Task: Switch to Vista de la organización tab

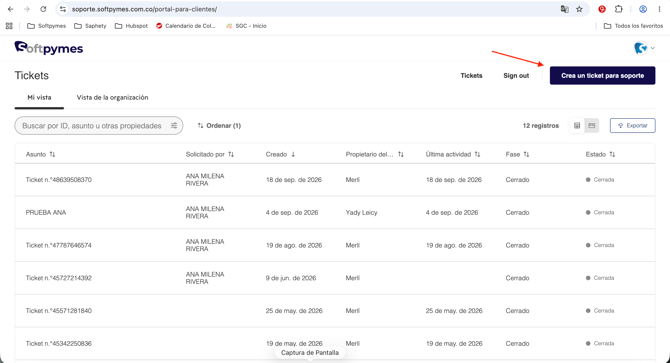Action: click(x=112, y=97)
